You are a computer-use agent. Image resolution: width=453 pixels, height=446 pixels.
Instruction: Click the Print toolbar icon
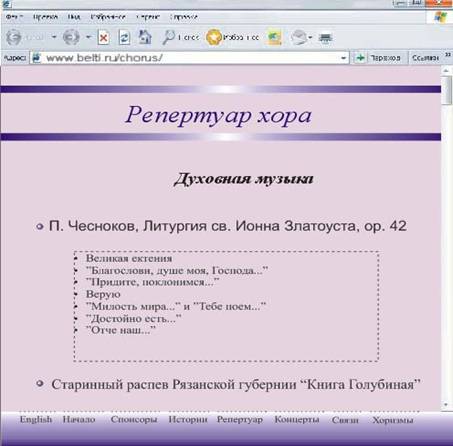(x=325, y=38)
